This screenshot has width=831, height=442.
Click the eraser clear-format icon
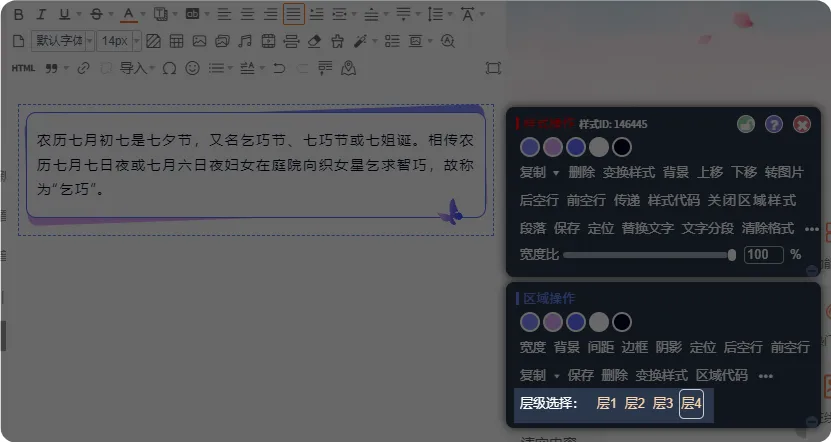314,41
